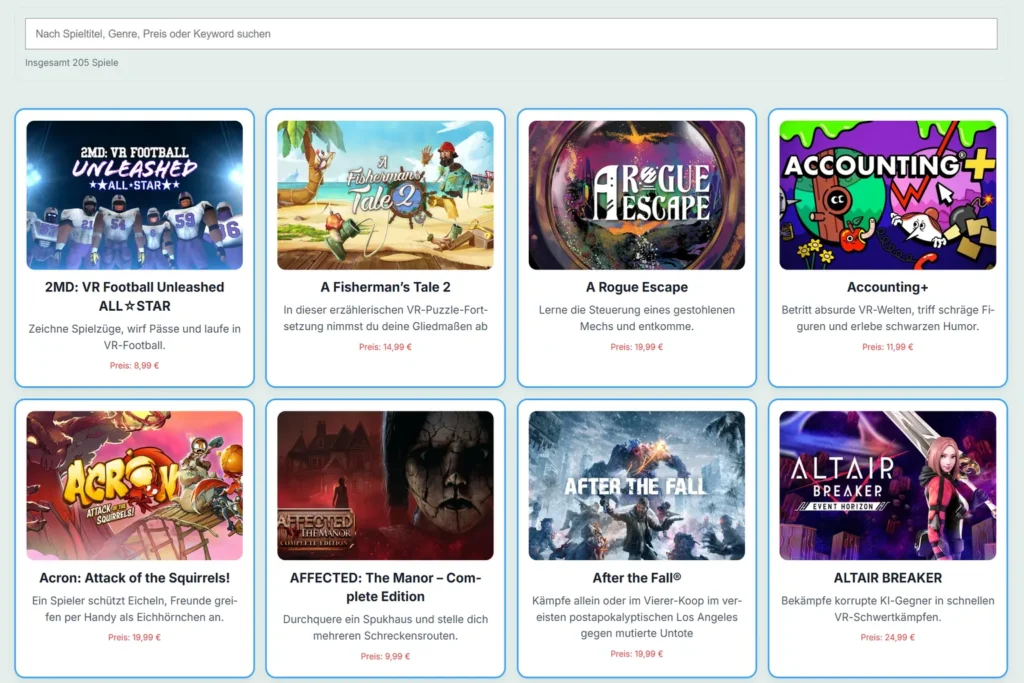Click the price 14,99 € for Fisherman's Tale 2
Viewport: 1024px width, 683px height.
pyautogui.click(x=385, y=347)
